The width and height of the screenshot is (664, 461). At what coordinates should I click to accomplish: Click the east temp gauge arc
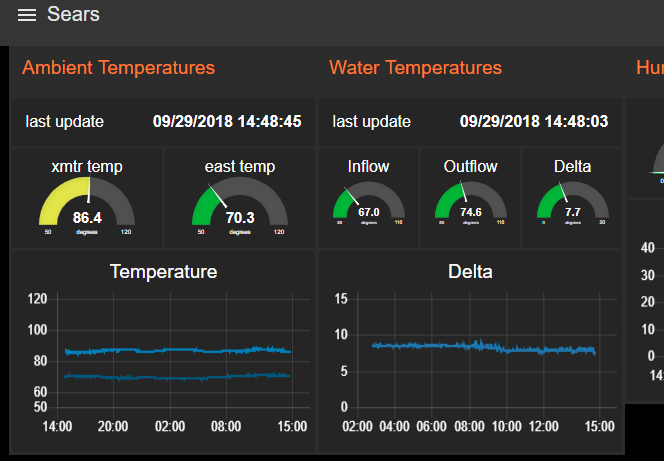point(206,200)
